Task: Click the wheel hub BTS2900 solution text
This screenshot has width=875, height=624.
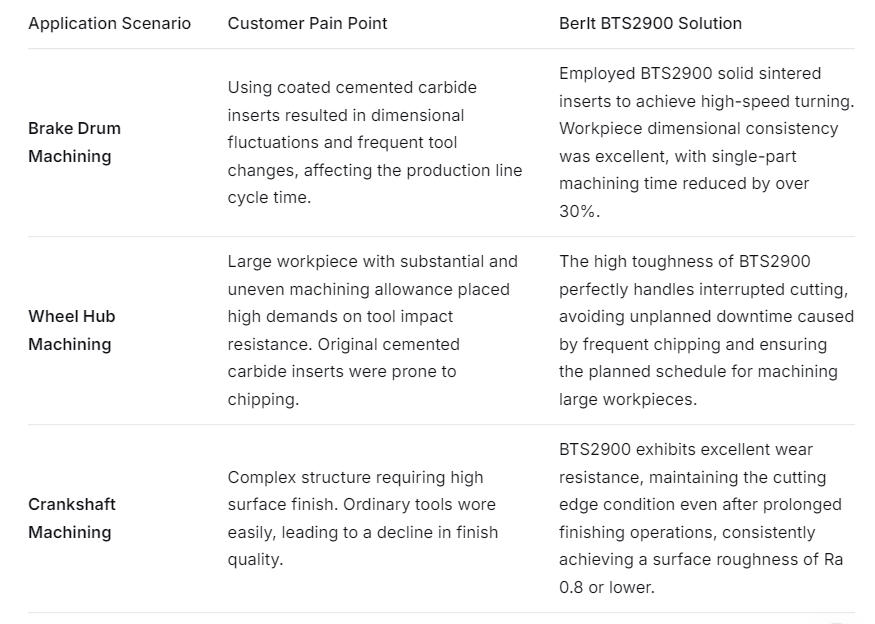Action: [x=705, y=330]
